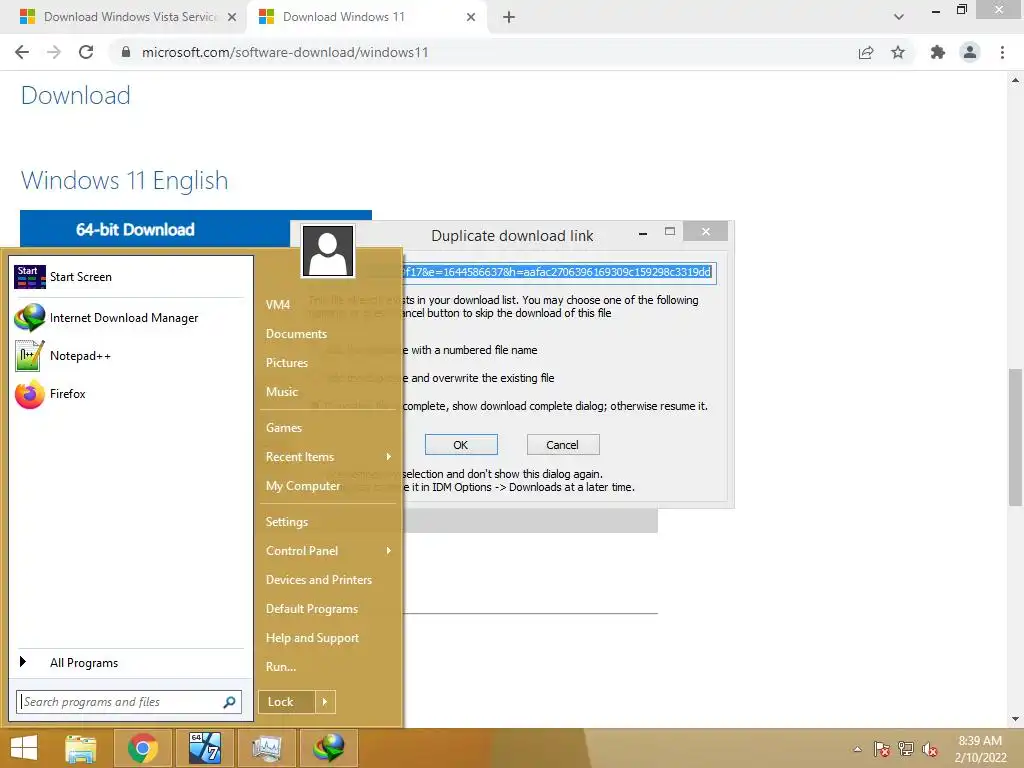Click the URL field in duplicate dialog

point(559,272)
